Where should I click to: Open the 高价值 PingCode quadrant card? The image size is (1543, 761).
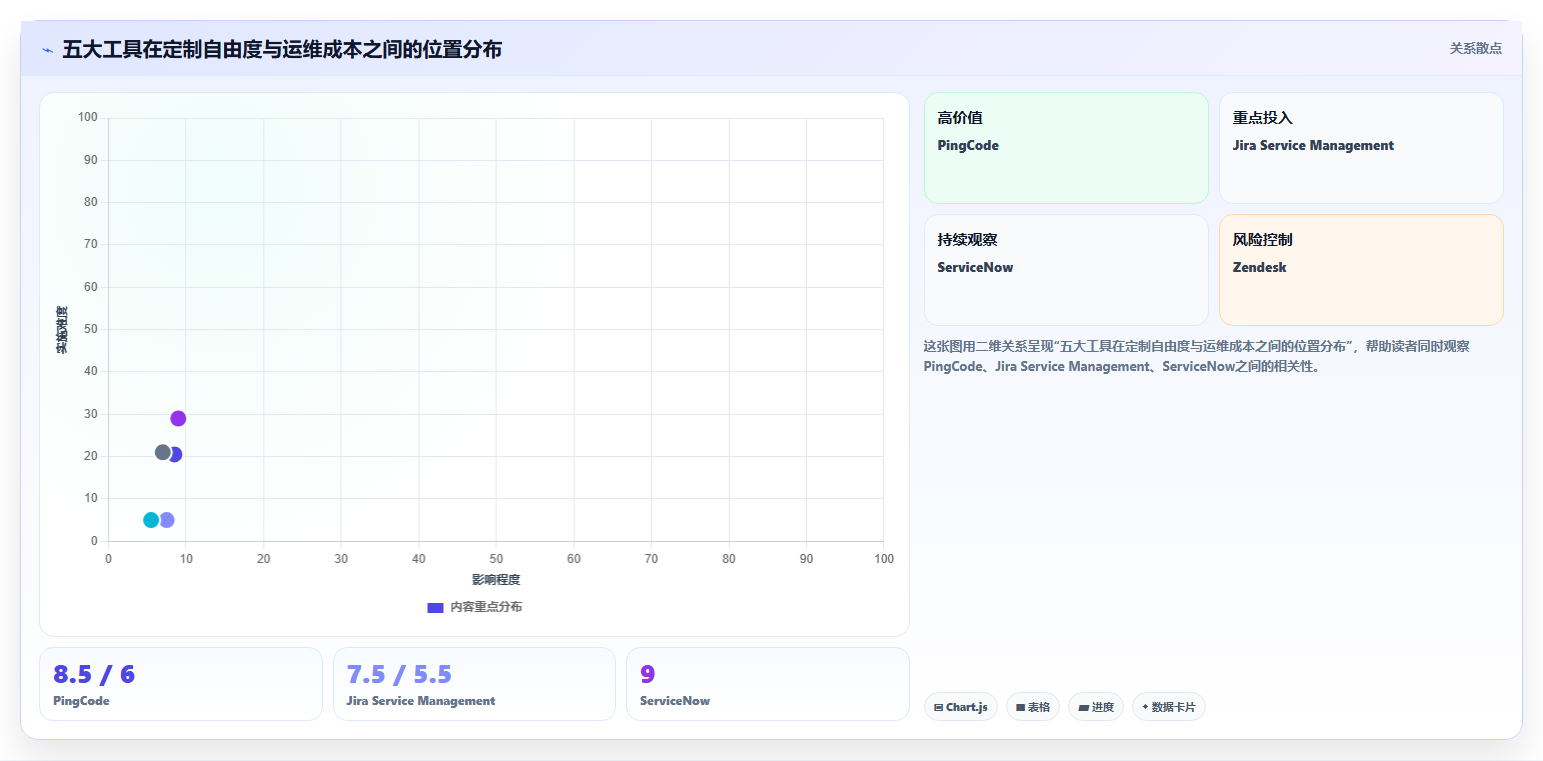point(1066,148)
